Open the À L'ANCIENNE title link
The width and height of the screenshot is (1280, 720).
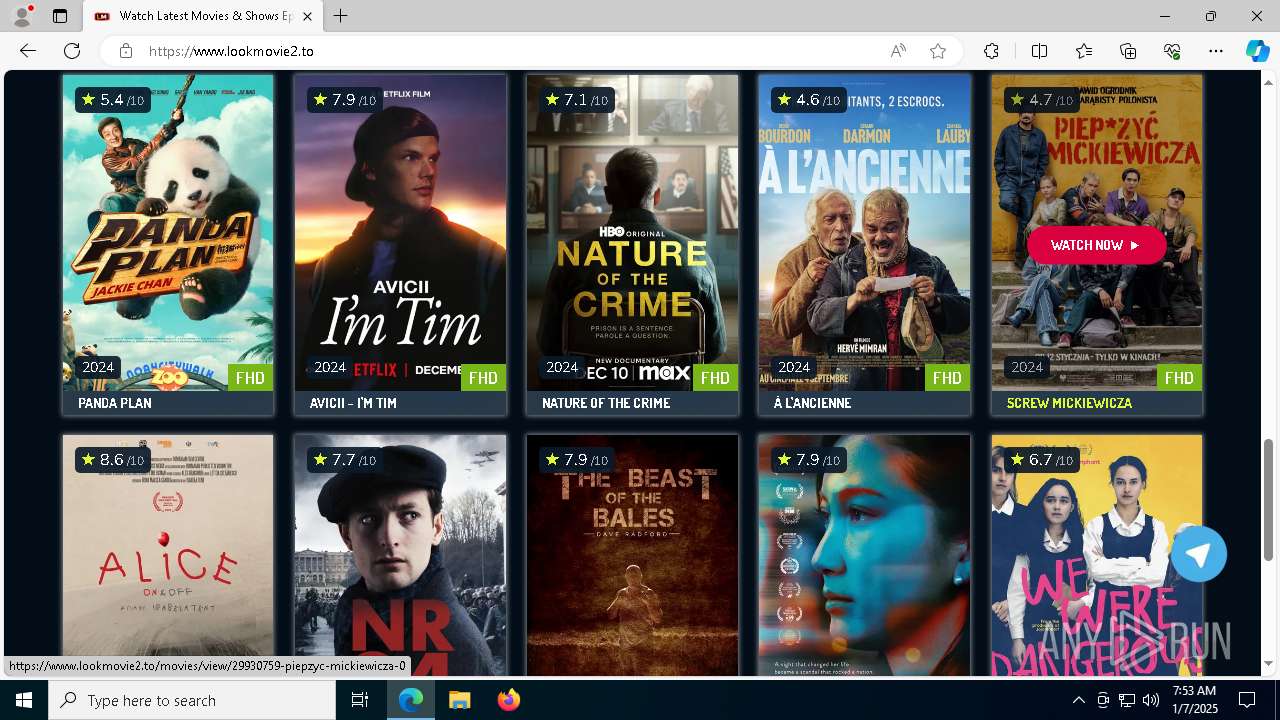point(812,403)
